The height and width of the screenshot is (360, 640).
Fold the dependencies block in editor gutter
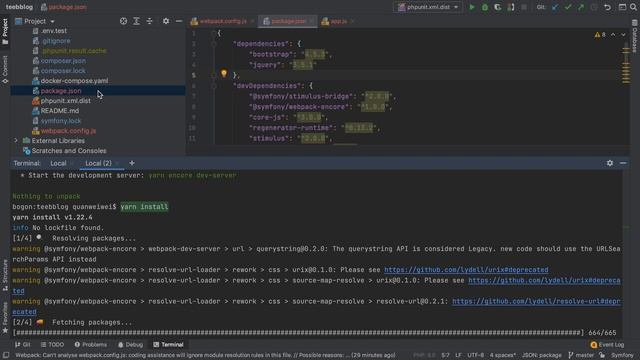click(x=213, y=44)
